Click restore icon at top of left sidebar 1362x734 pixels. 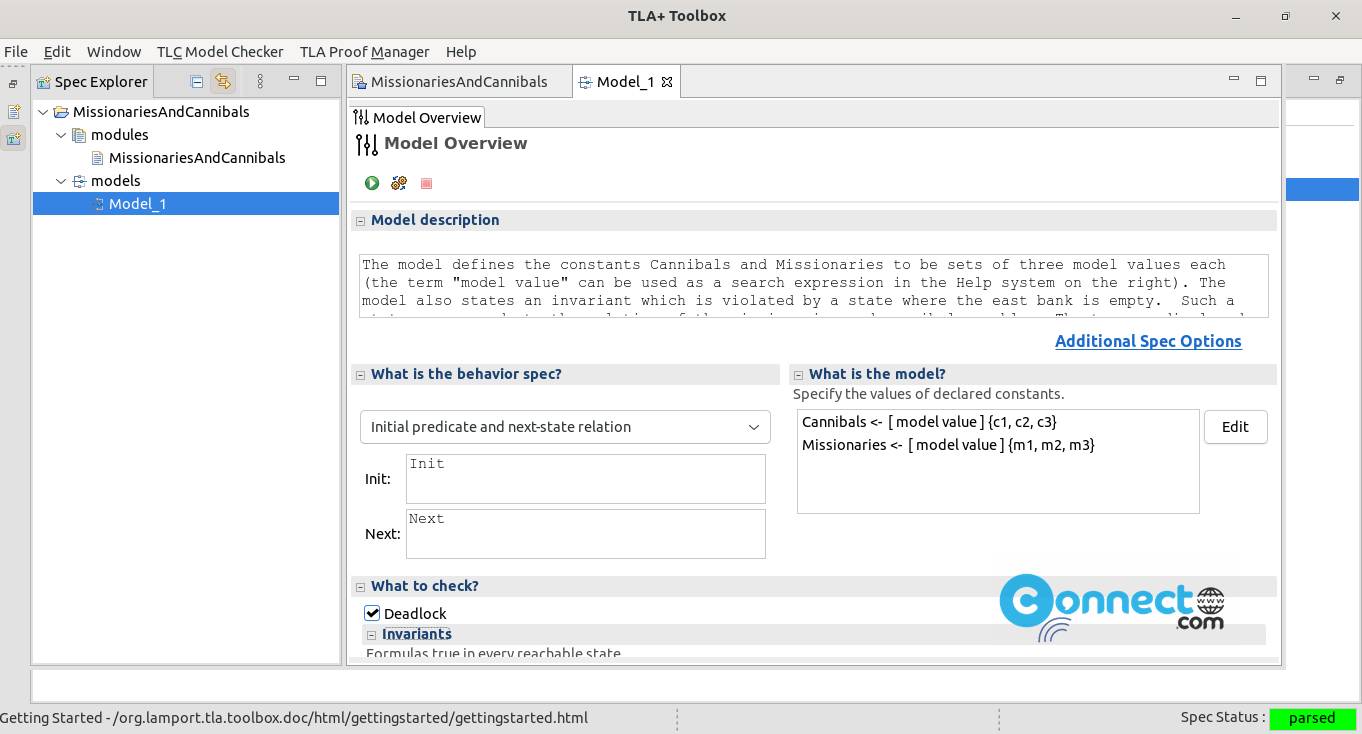click(13, 85)
